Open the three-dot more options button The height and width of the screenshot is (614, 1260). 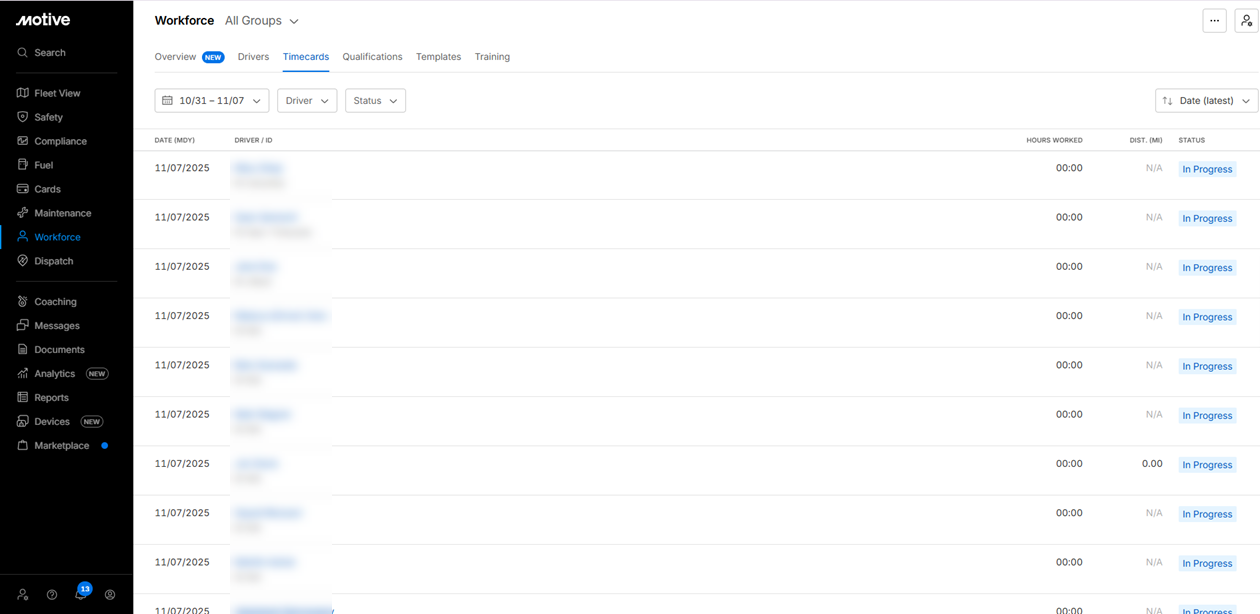click(1214, 21)
